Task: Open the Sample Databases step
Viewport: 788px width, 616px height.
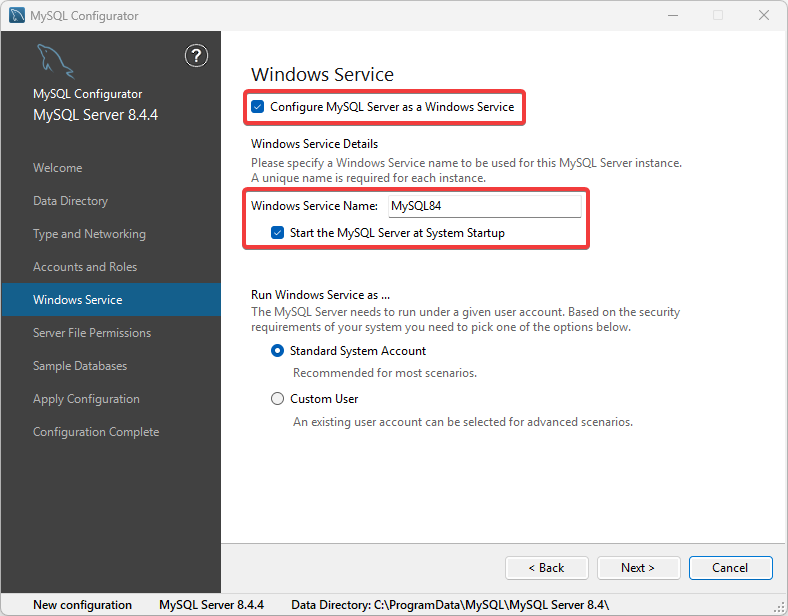Action: click(x=80, y=366)
